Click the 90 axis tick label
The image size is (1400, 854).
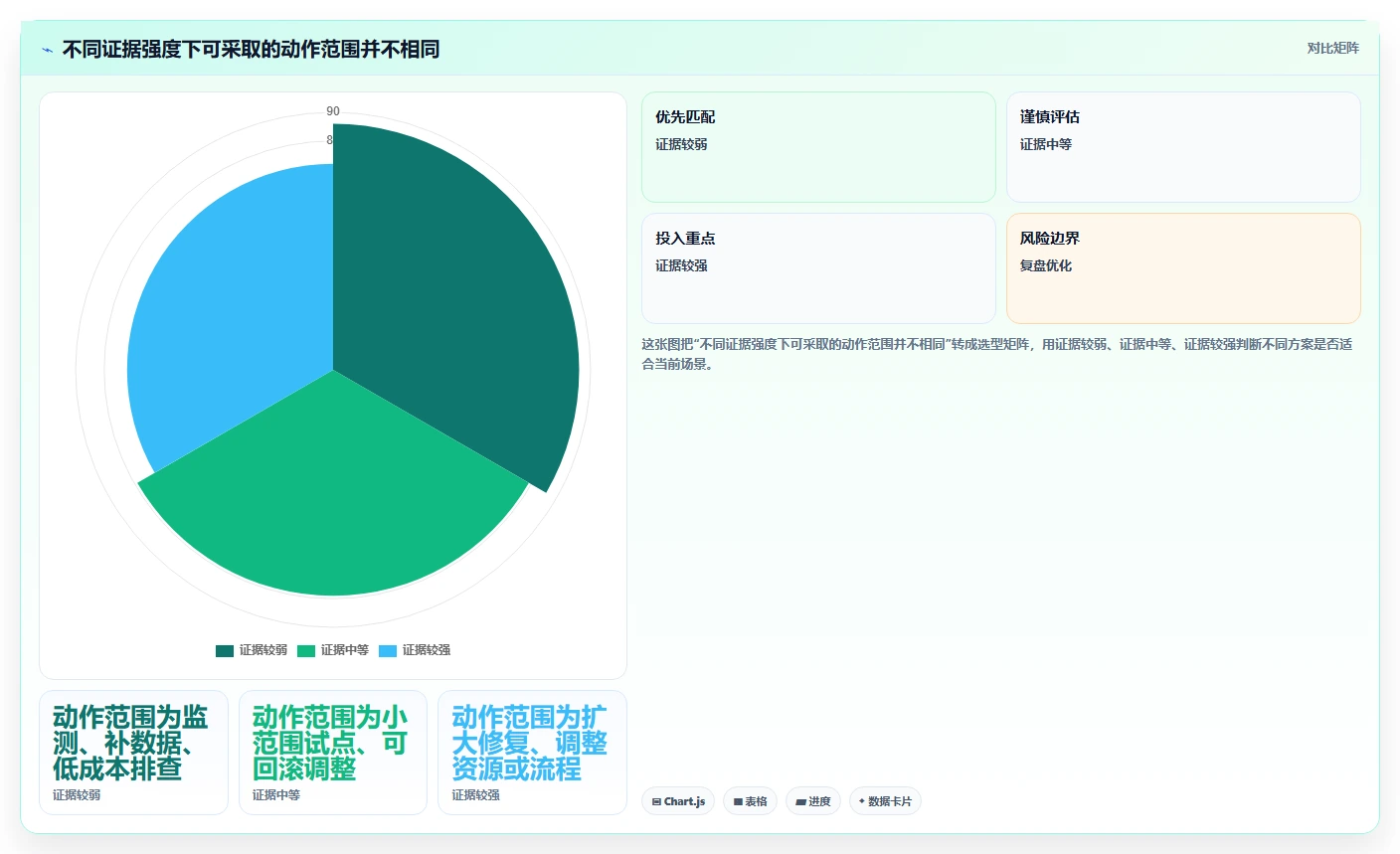click(x=333, y=111)
